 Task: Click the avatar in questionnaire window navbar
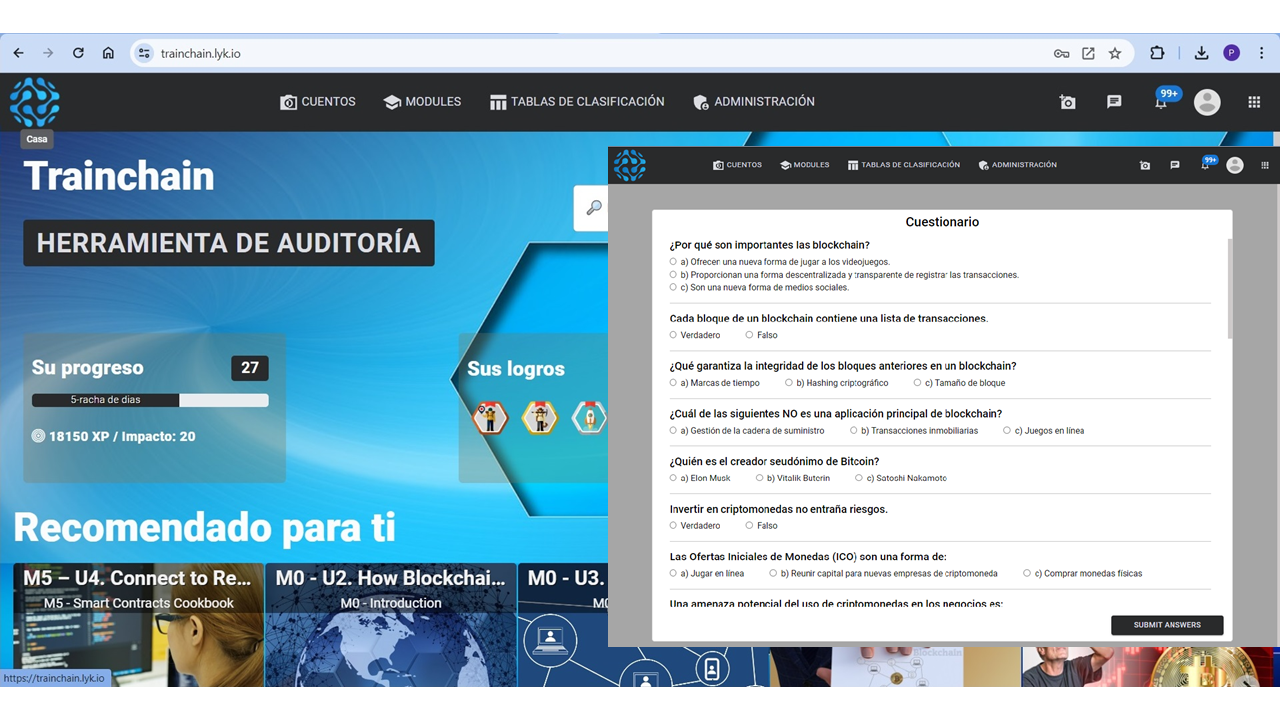[1235, 165]
